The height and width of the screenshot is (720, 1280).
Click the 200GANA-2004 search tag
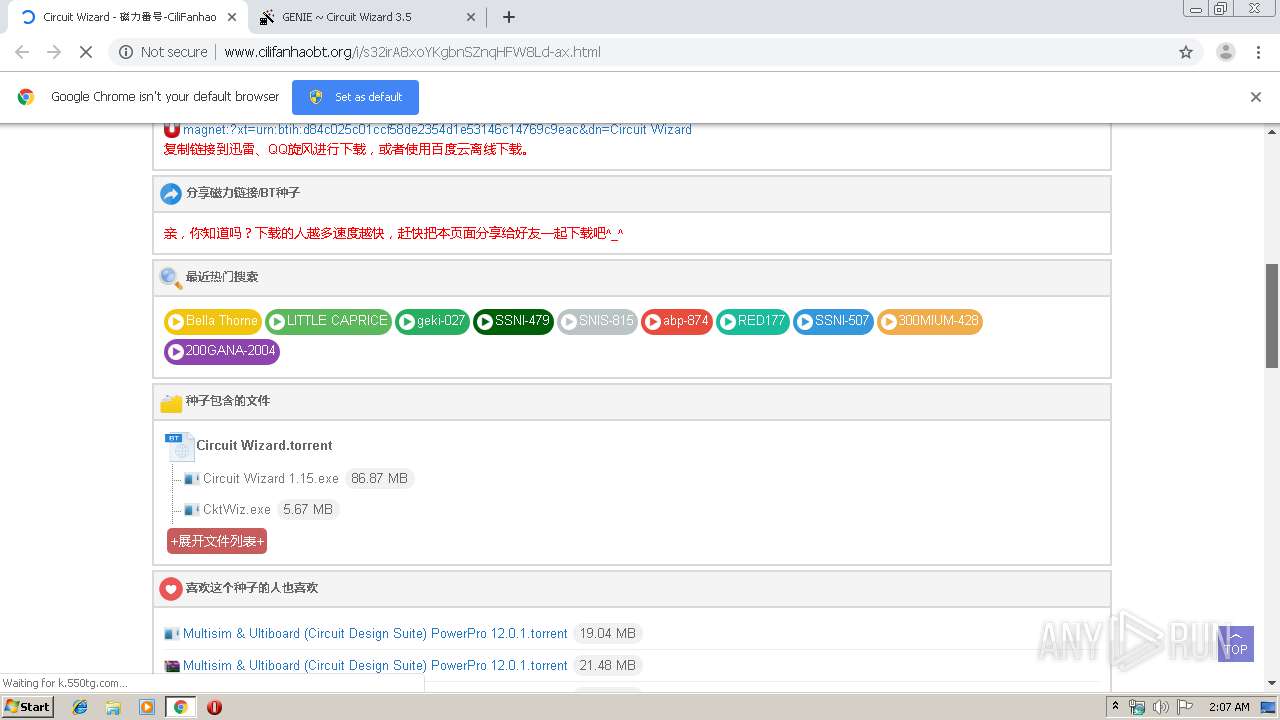[222, 351]
